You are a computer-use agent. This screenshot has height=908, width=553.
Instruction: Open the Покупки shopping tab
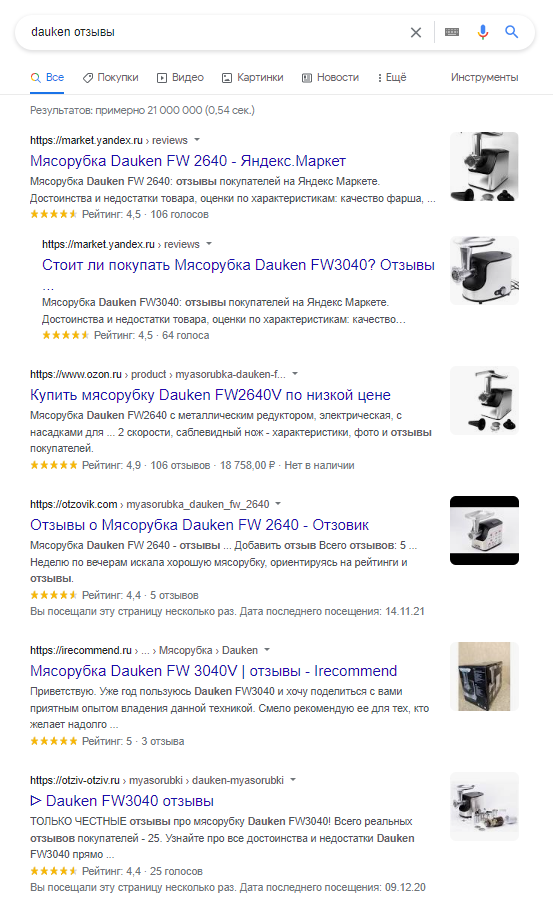(x=111, y=78)
